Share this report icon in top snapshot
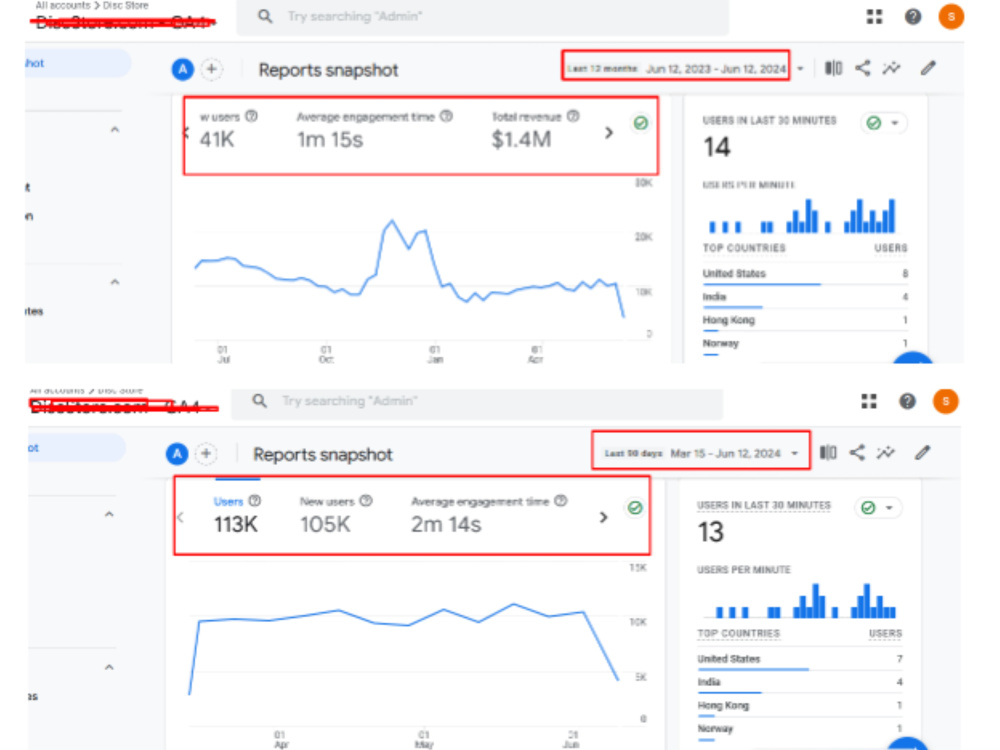Screen dimensions: 1000x750 (862, 68)
